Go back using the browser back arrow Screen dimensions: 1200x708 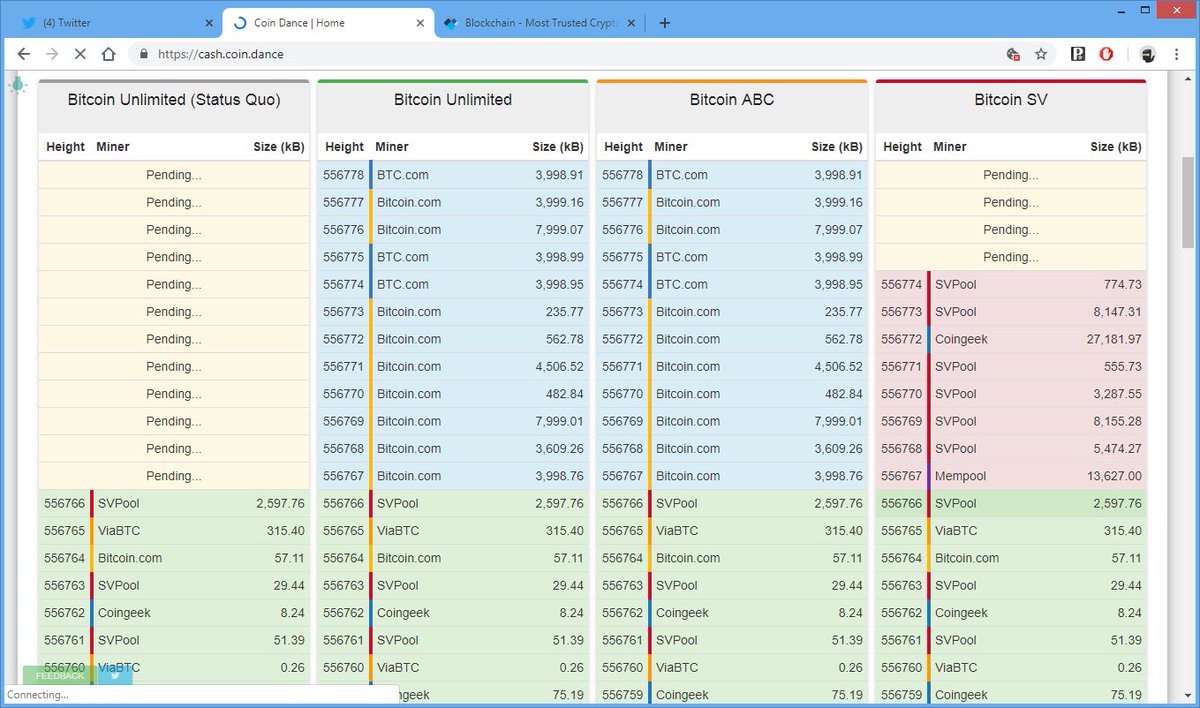[x=24, y=55]
